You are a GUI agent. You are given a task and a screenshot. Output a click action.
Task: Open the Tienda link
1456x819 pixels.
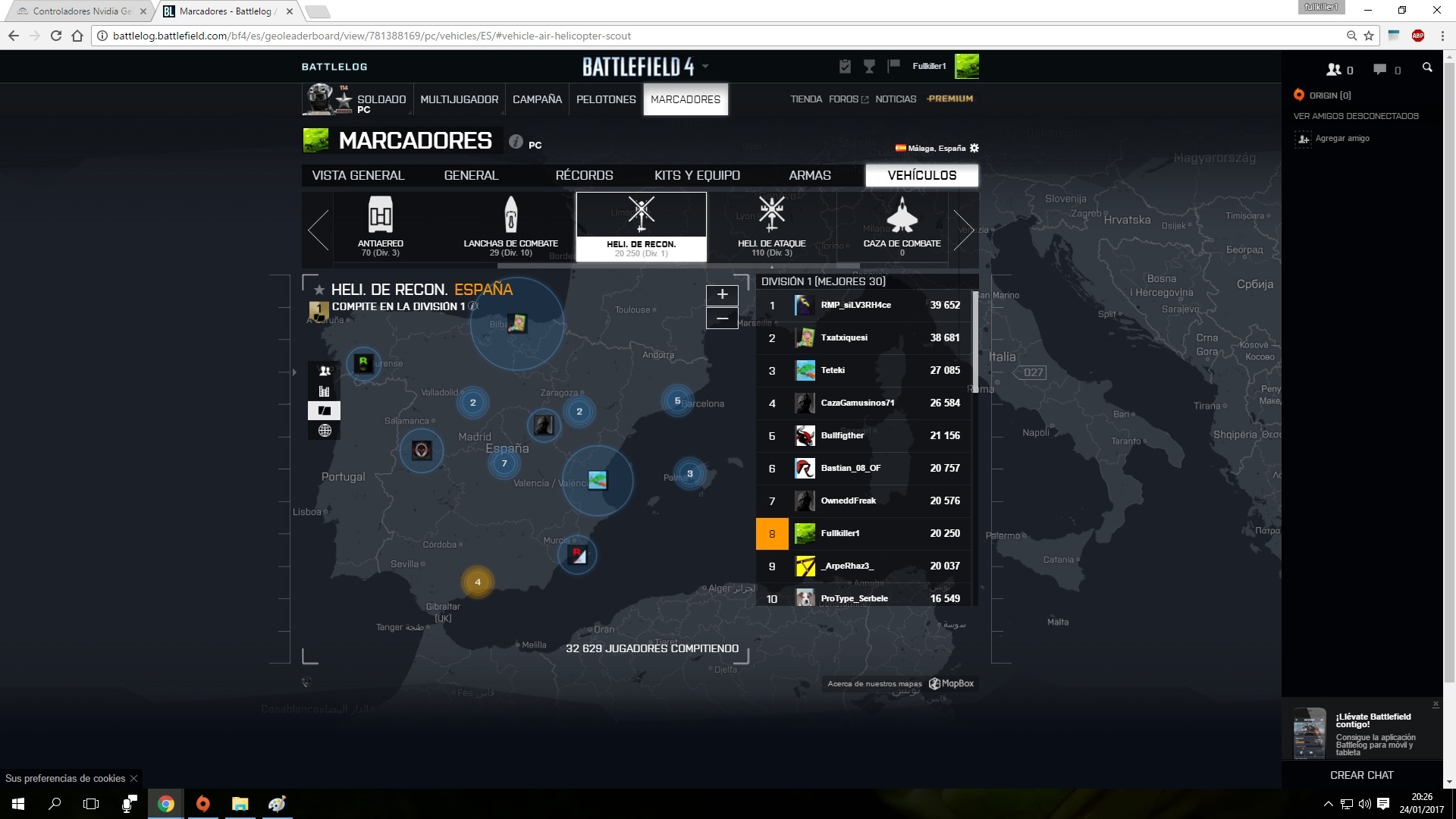806,99
